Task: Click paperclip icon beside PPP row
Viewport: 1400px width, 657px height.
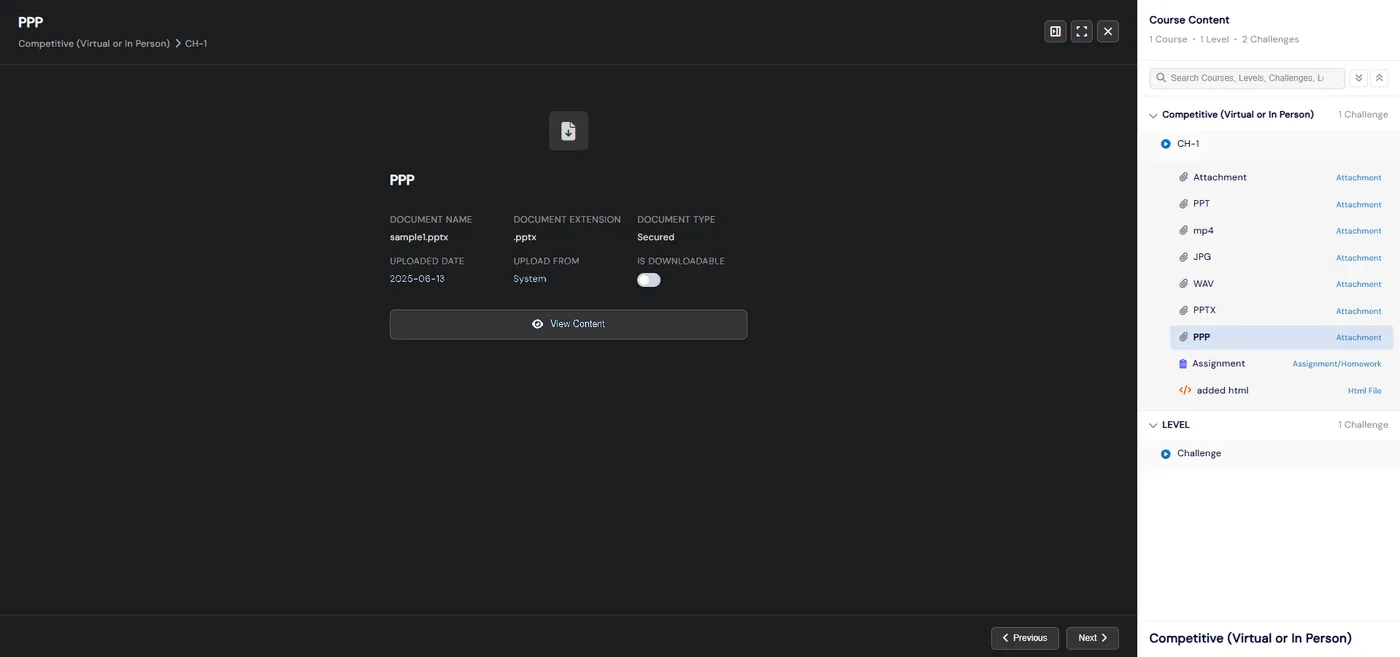Action: point(1183,337)
